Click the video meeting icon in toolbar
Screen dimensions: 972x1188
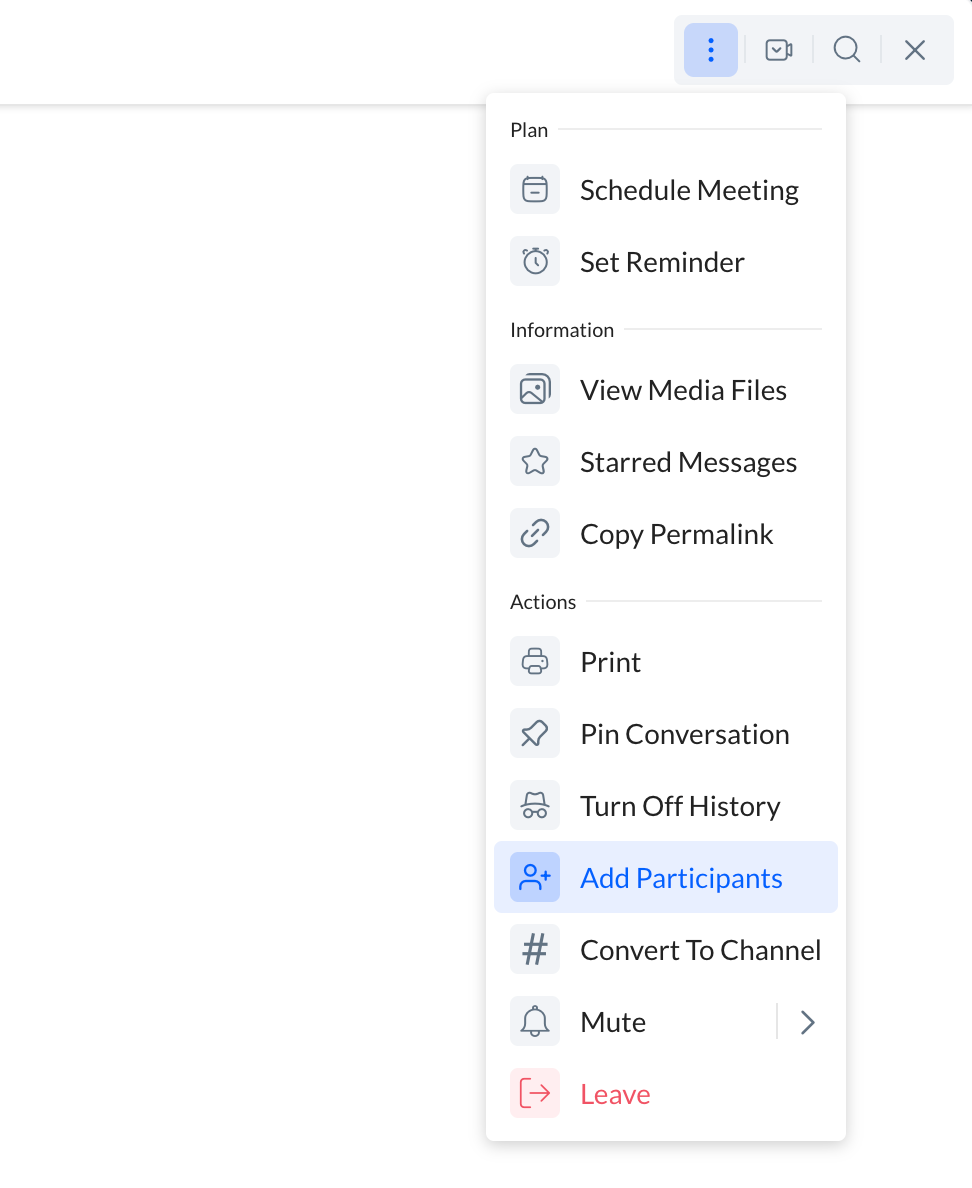point(778,50)
